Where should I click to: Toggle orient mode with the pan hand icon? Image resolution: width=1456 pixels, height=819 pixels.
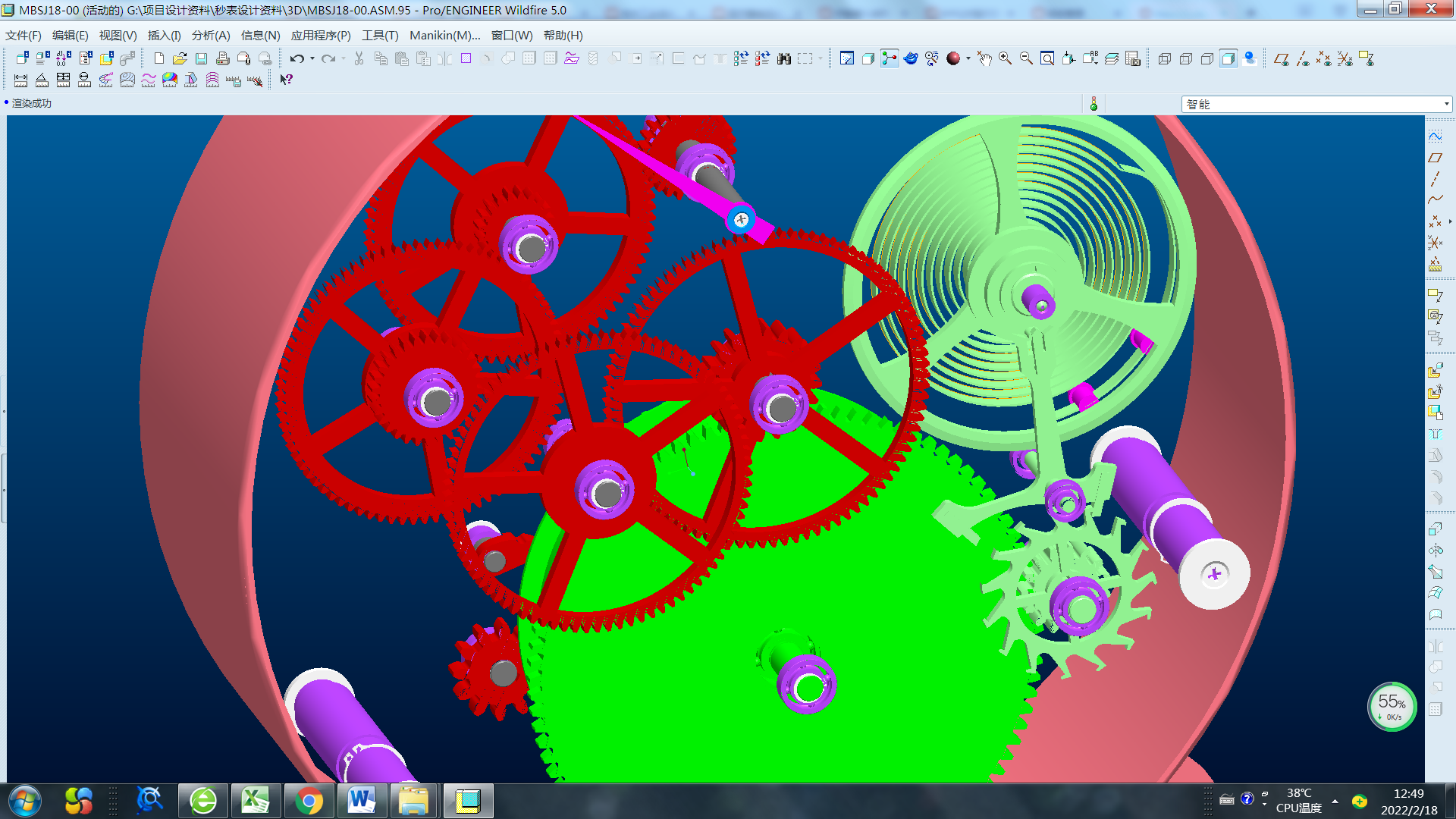[x=984, y=58]
